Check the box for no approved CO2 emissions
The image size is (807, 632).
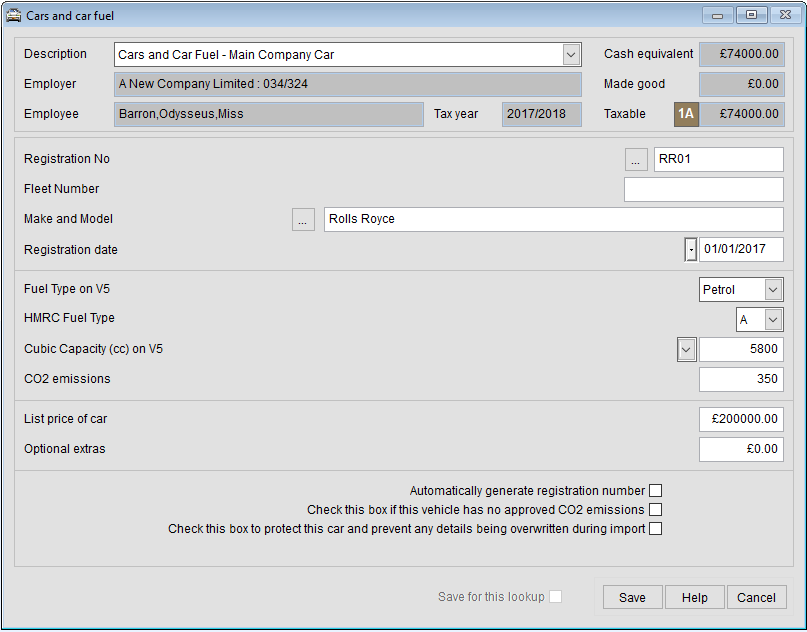(x=655, y=509)
